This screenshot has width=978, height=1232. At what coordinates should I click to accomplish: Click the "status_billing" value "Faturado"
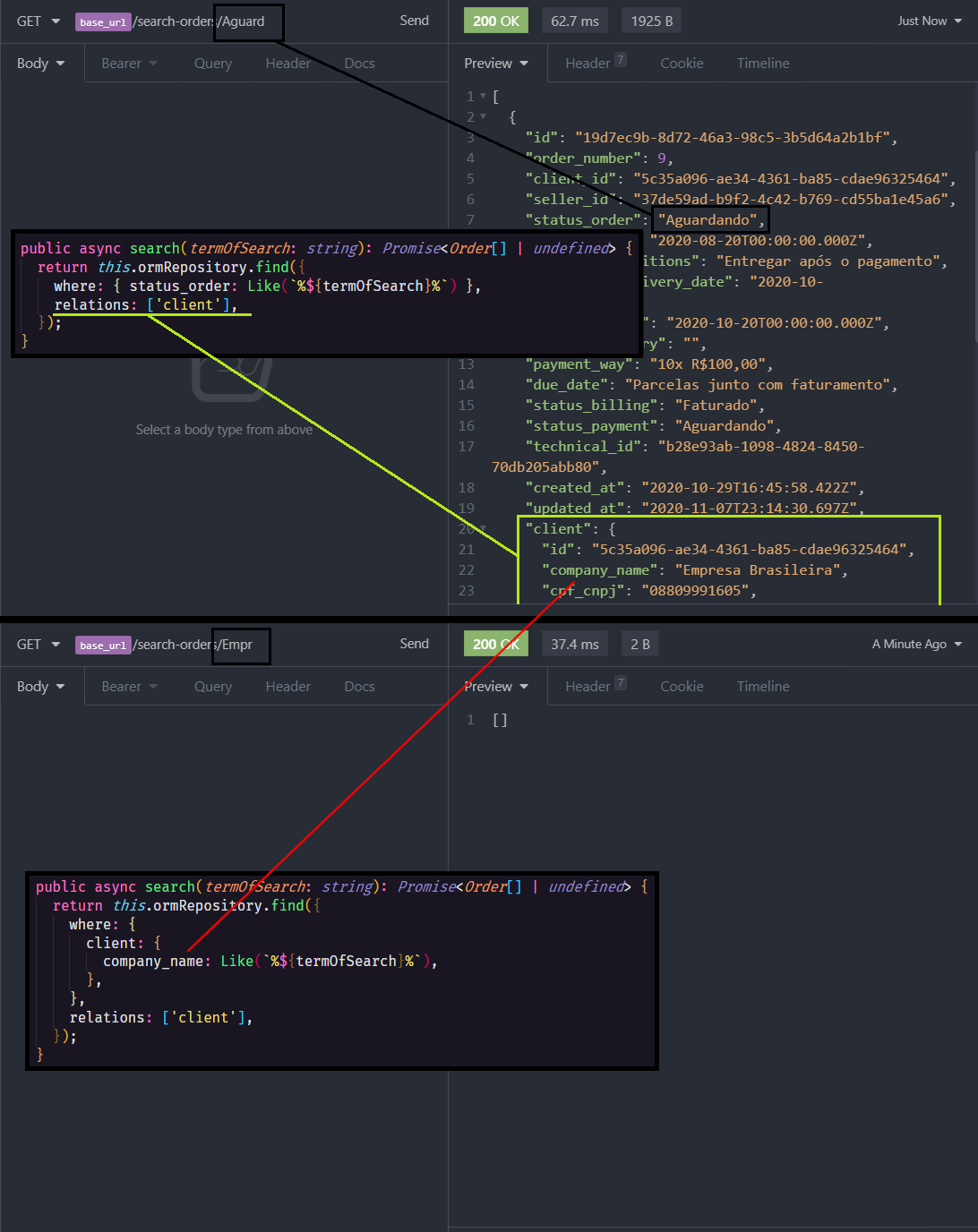coord(715,405)
